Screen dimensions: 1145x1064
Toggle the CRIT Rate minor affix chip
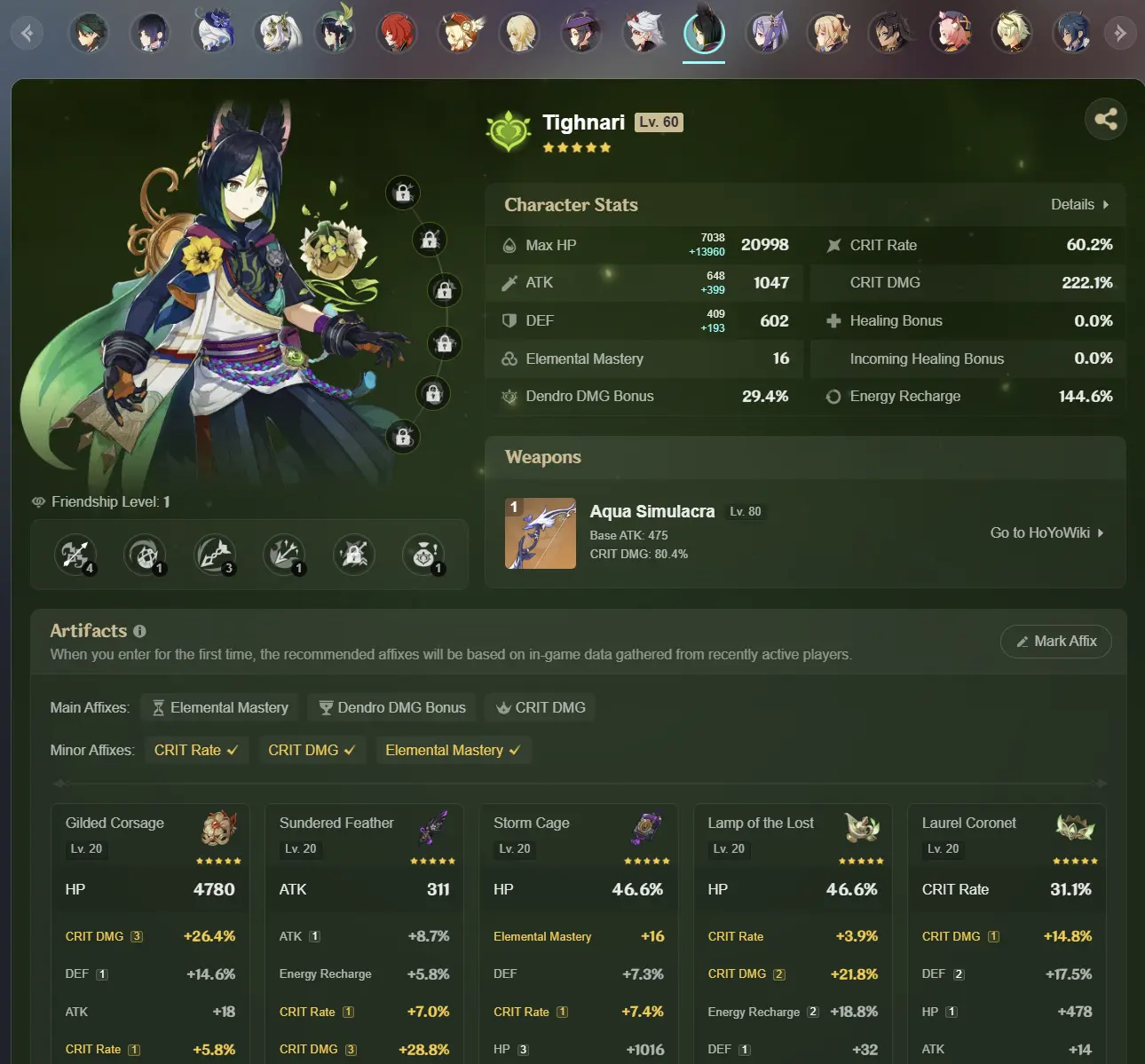[195, 750]
